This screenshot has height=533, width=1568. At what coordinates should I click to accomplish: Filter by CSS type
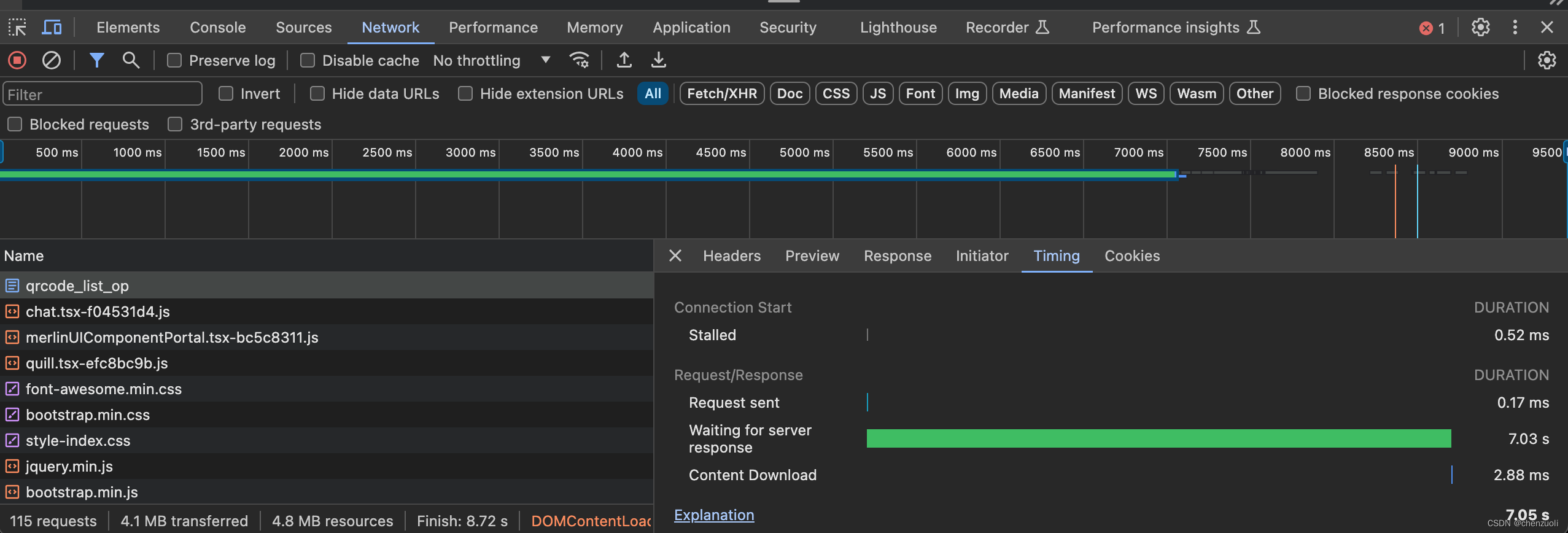click(836, 93)
